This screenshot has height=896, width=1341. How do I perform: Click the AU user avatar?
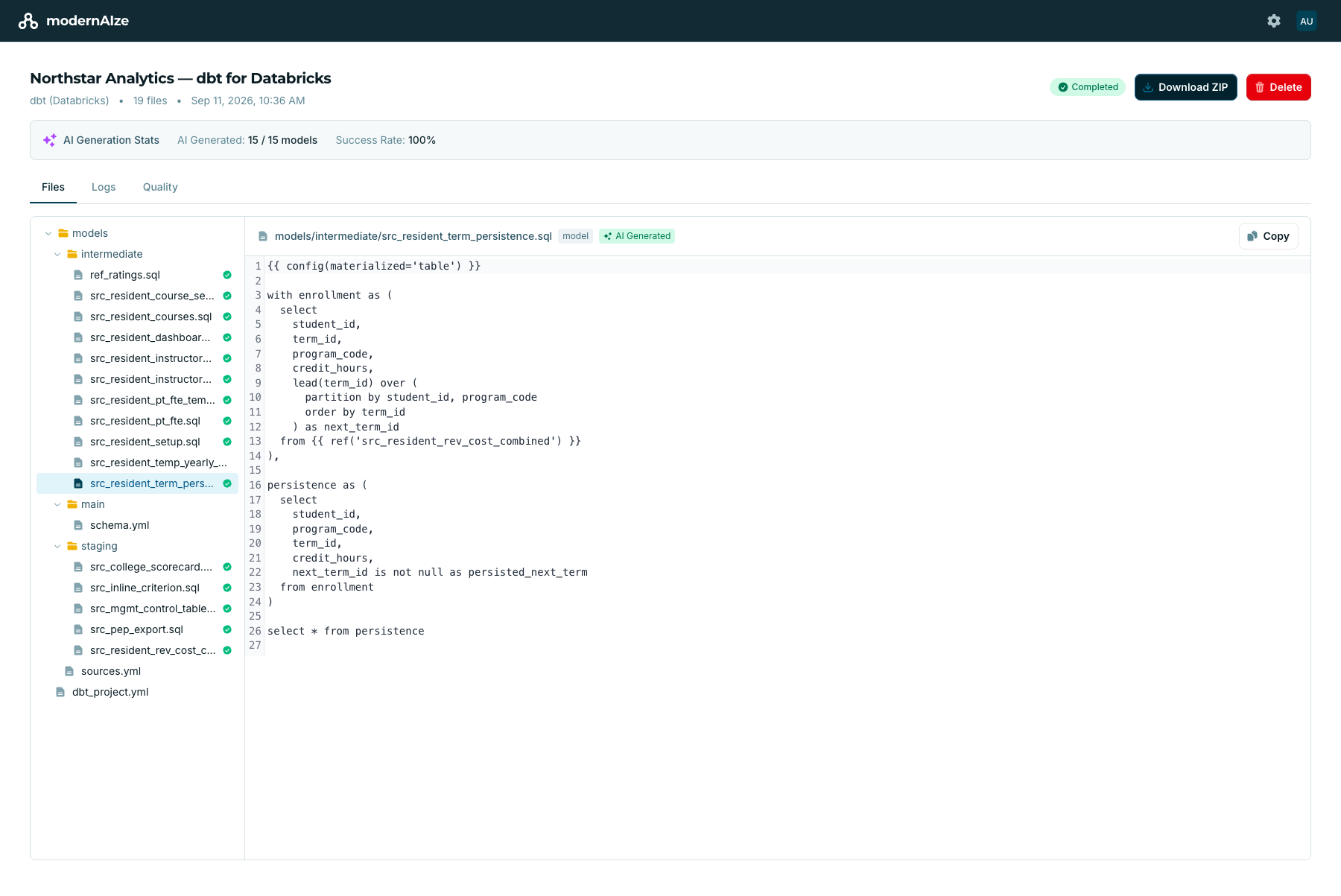click(1306, 21)
